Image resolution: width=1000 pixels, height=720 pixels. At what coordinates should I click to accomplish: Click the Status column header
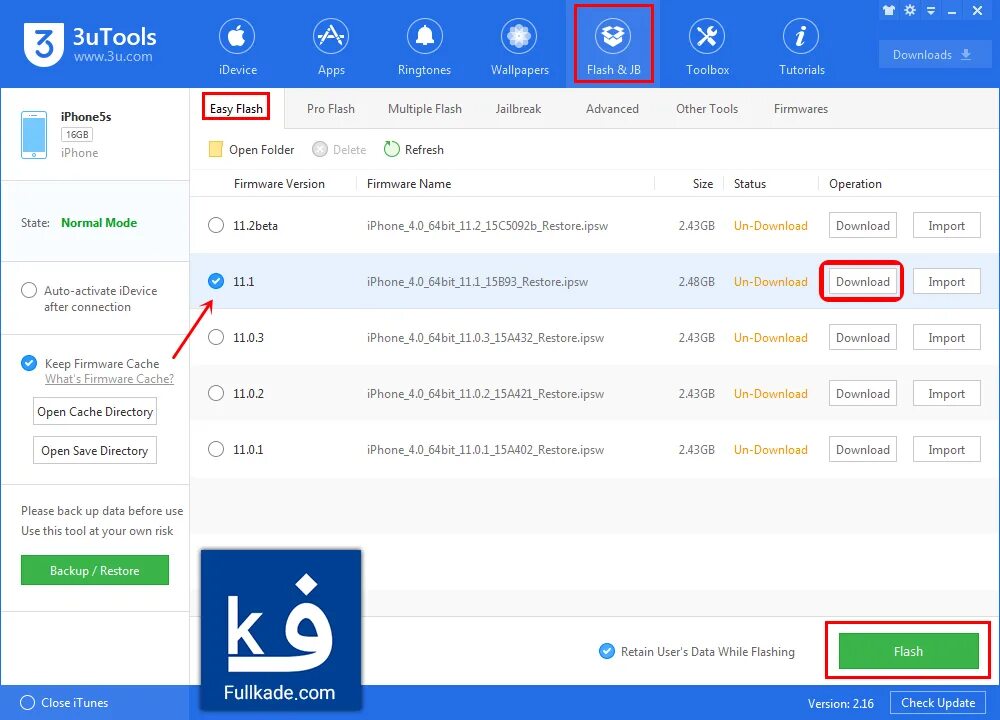(749, 184)
